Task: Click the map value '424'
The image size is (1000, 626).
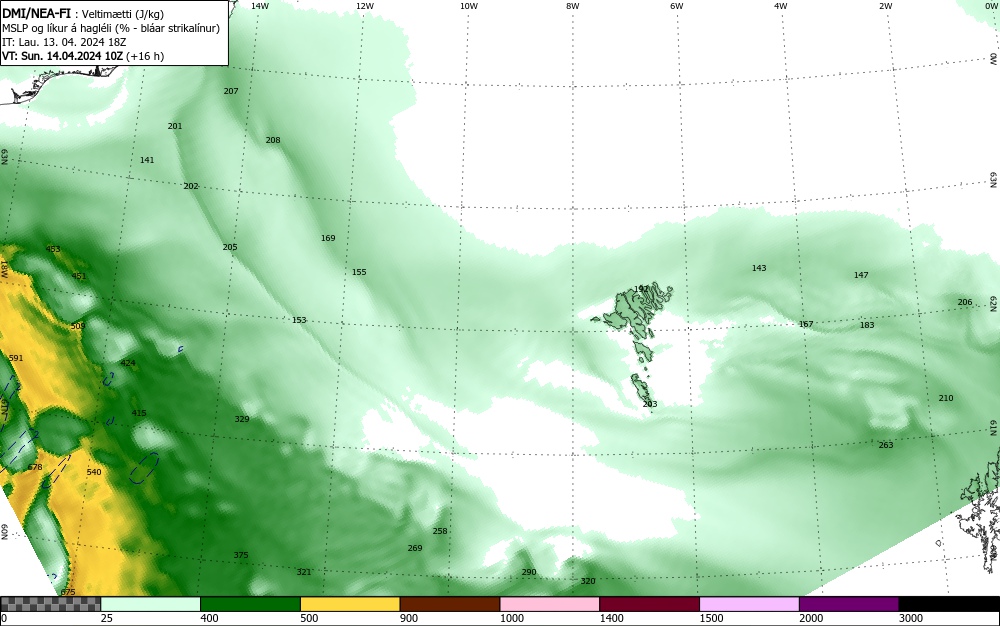Action: (x=128, y=363)
